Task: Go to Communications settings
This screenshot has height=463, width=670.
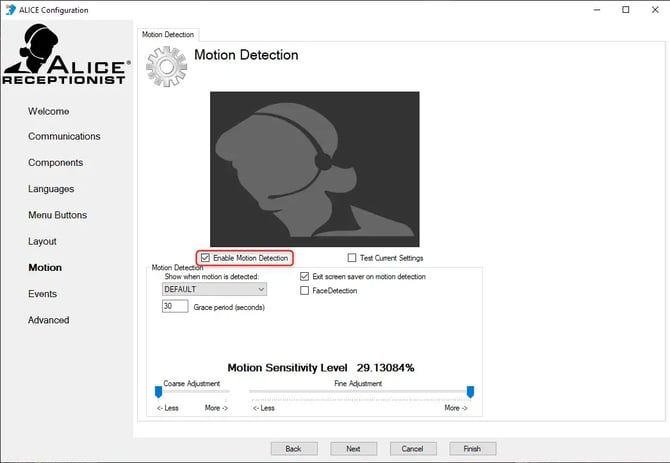Action: (64, 136)
